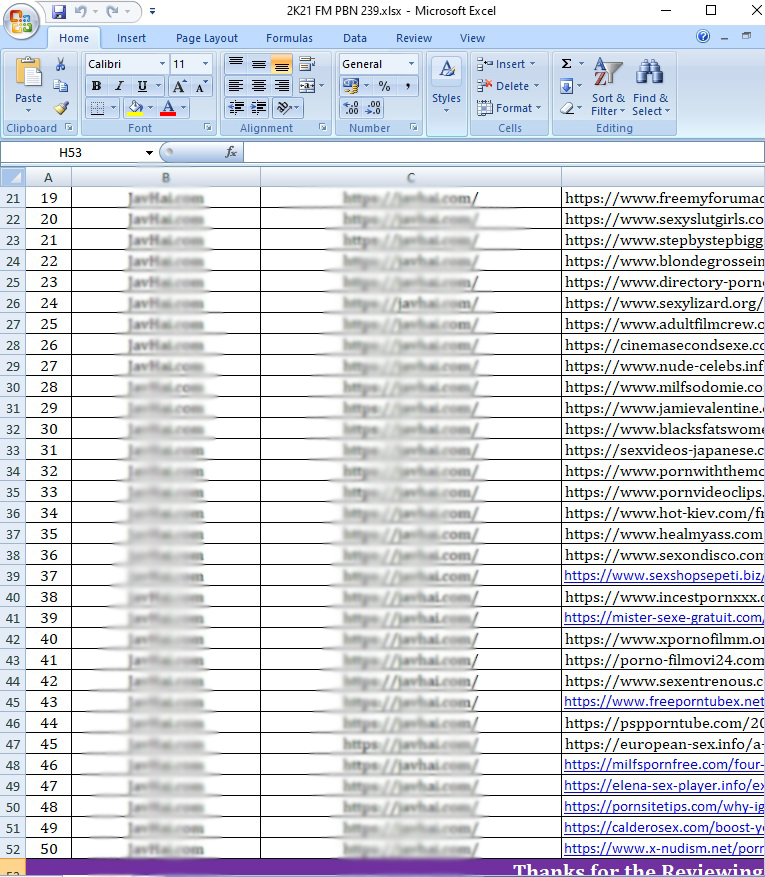Toggle Wrap Text

click(307, 63)
